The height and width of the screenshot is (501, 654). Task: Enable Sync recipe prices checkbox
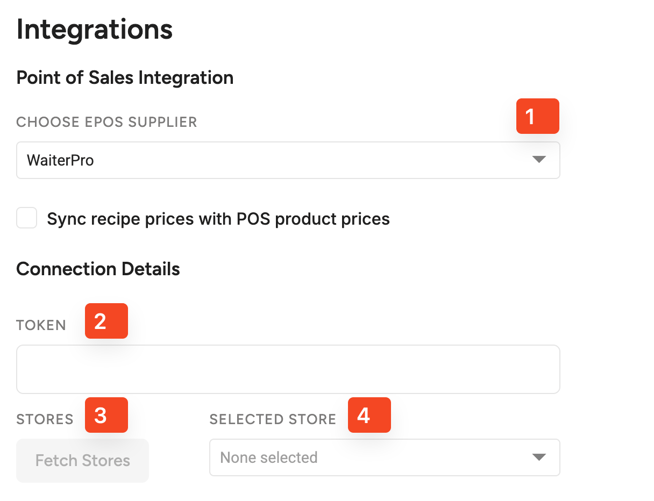tap(27, 218)
